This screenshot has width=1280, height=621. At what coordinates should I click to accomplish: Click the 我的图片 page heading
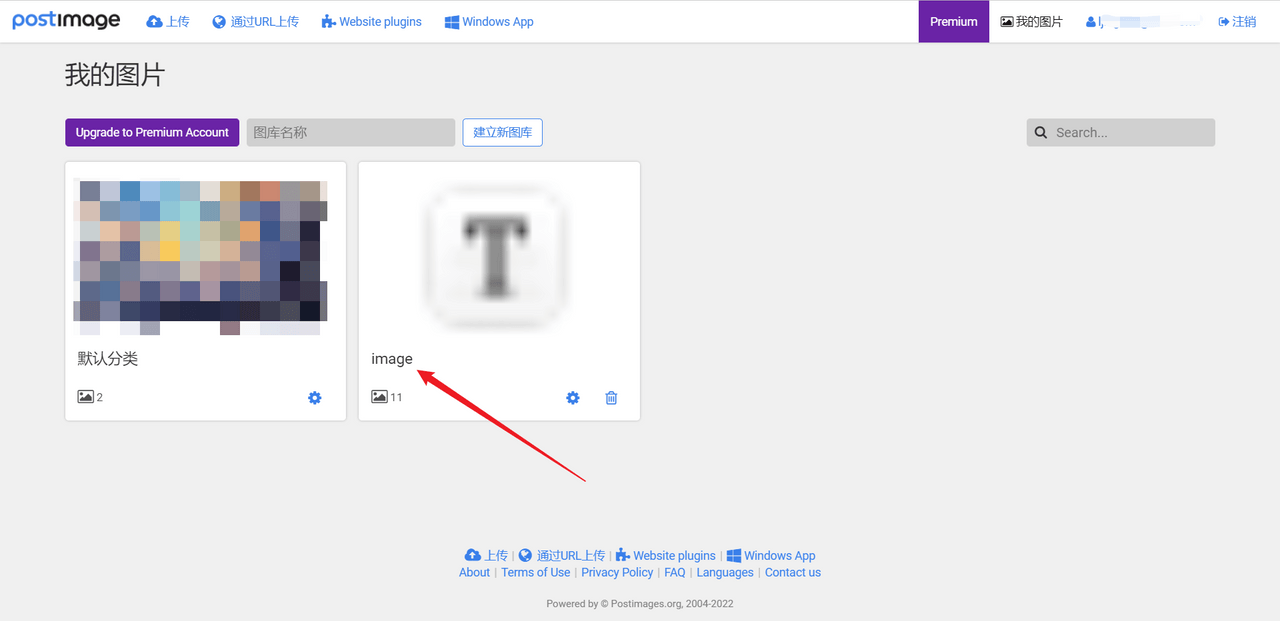tap(115, 75)
